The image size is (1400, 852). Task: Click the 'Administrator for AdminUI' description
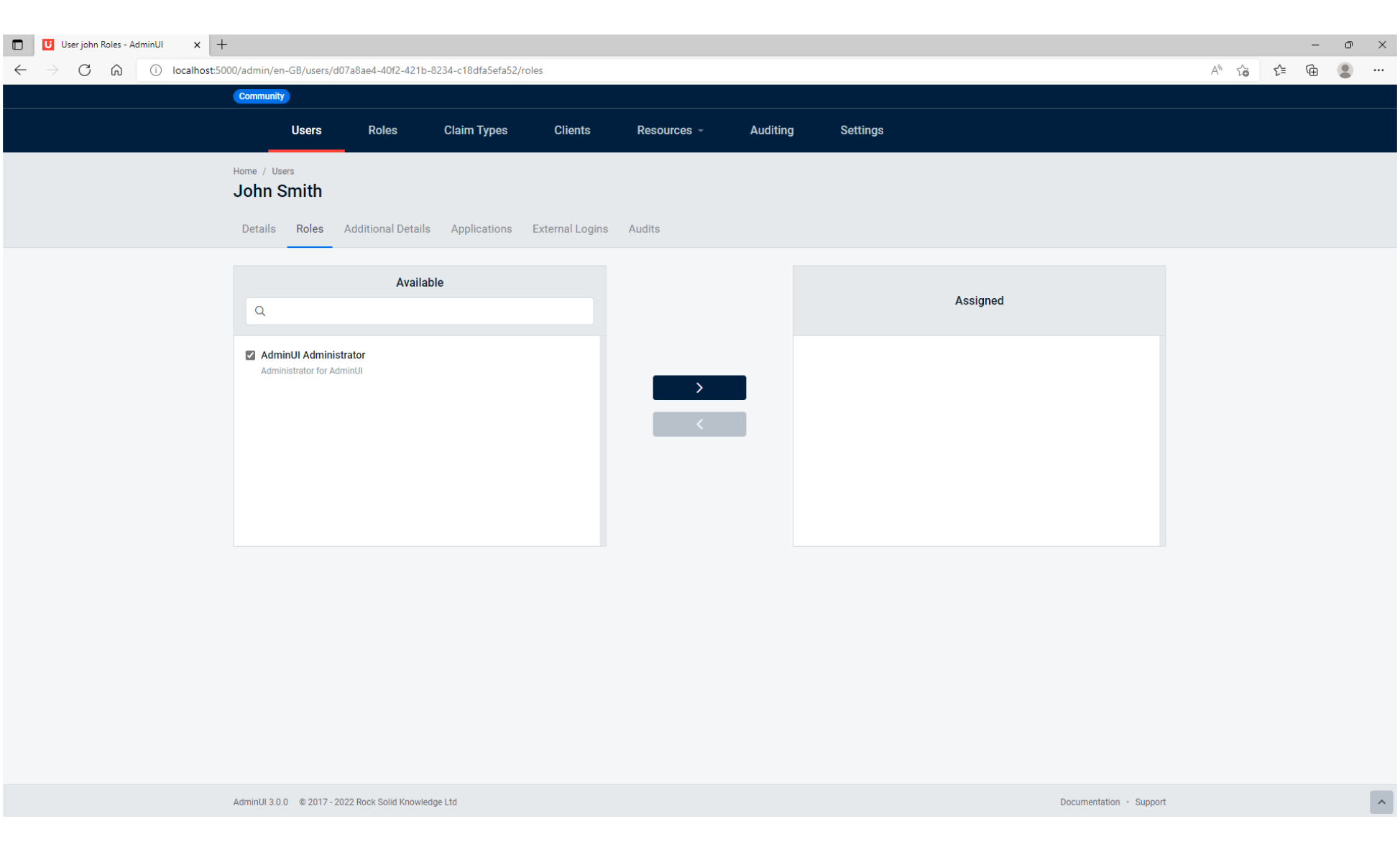click(311, 371)
